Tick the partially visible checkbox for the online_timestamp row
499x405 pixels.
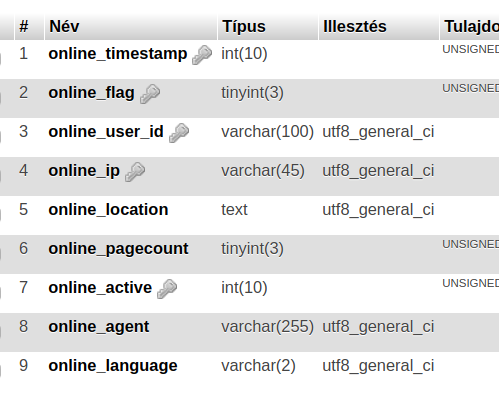tap(0, 59)
